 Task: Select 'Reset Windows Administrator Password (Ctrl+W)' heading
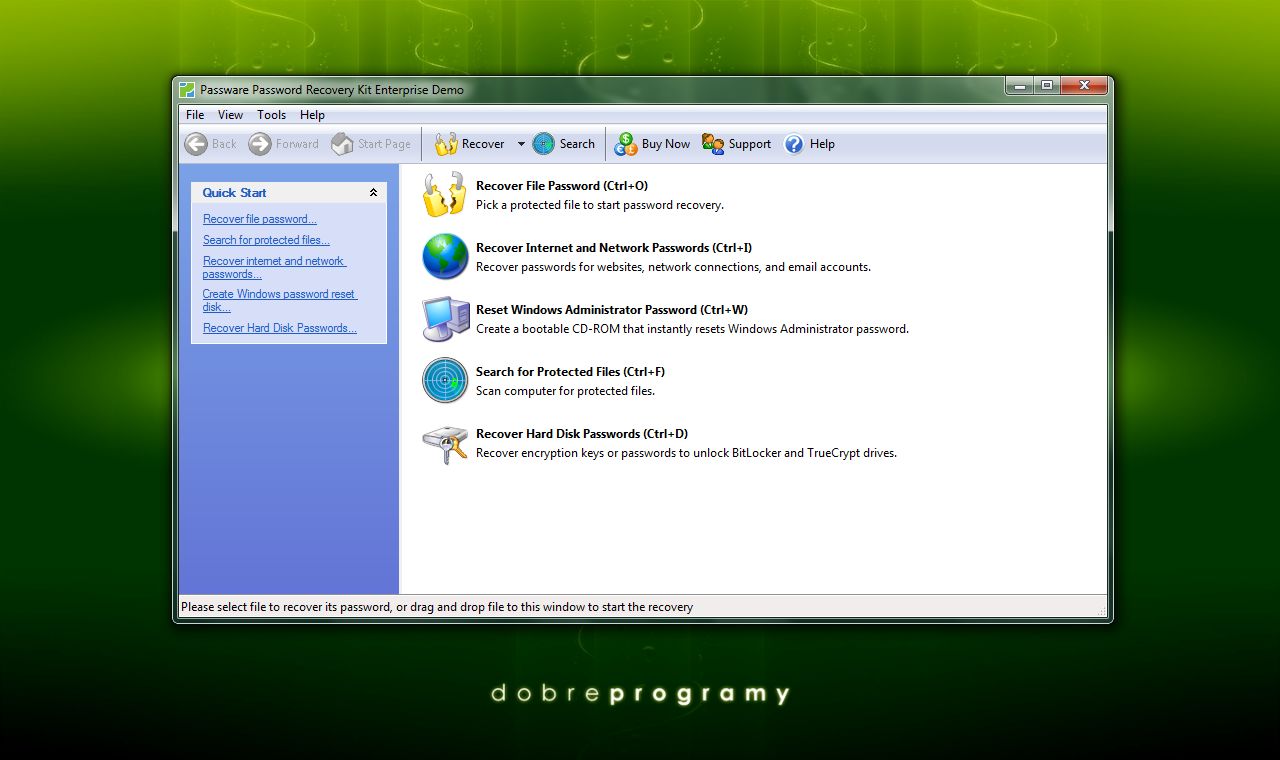click(612, 310)
